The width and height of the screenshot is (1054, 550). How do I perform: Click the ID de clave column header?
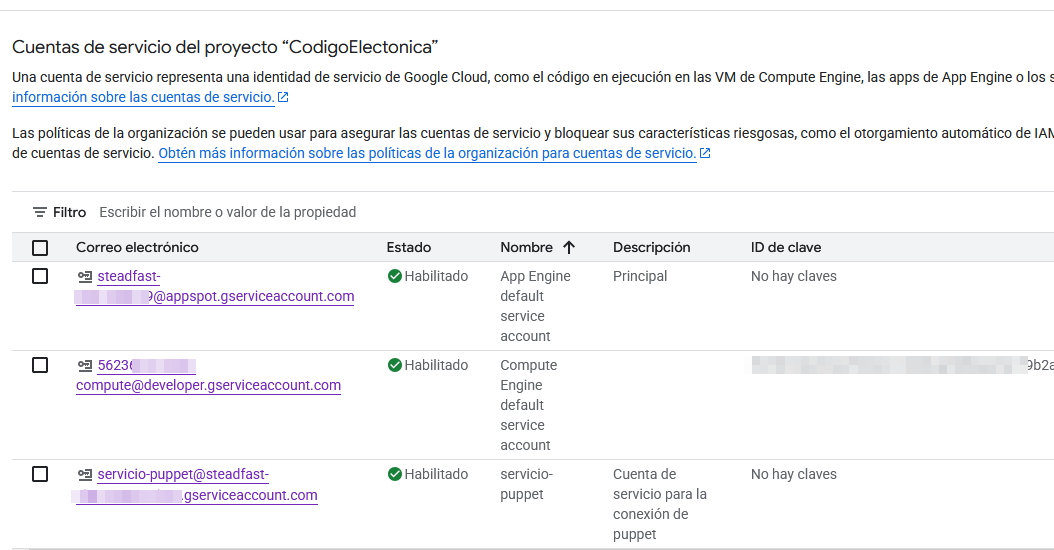[785, 247]
